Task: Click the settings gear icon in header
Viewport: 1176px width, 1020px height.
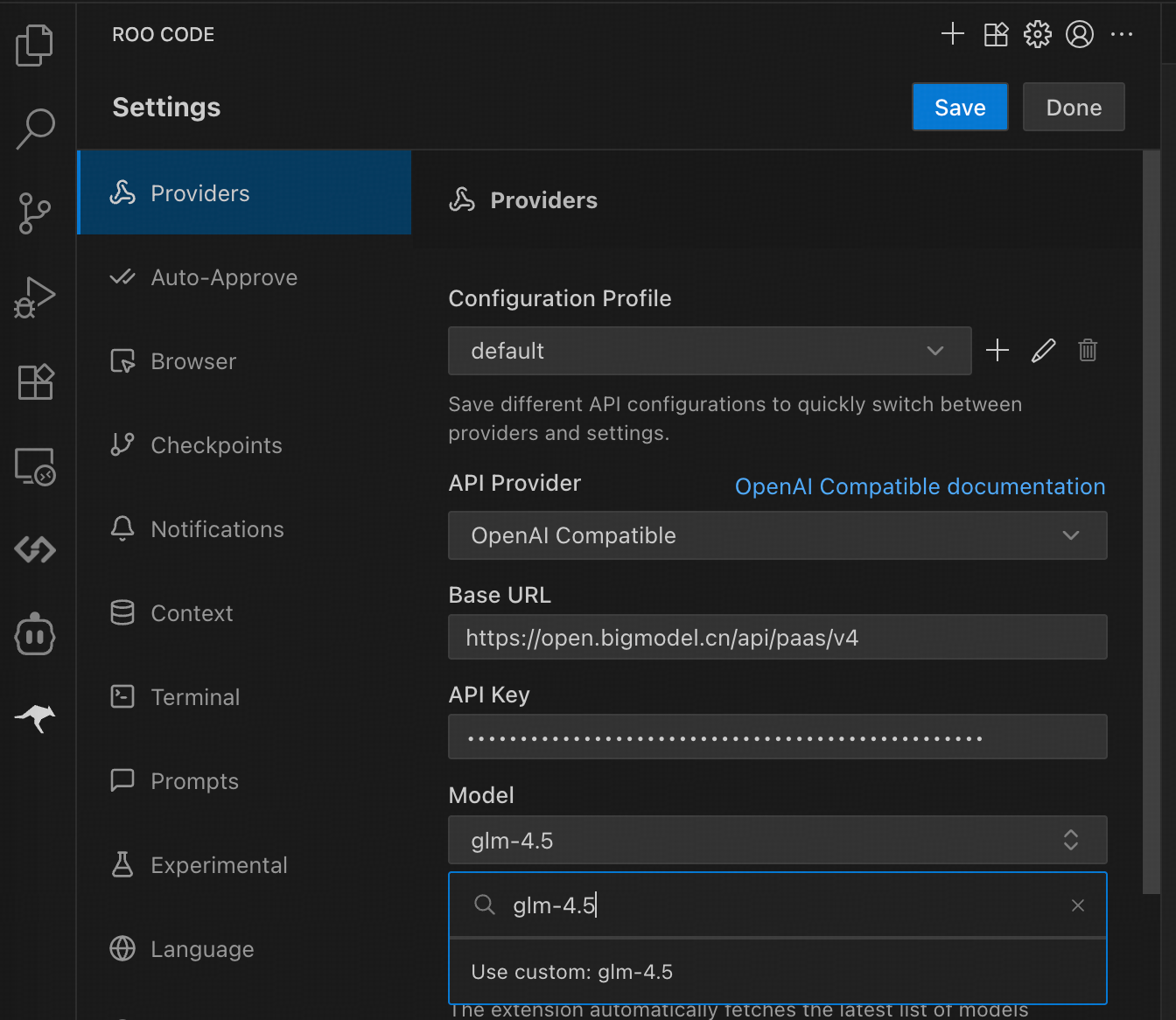Action: click(x=1038, y=34)
